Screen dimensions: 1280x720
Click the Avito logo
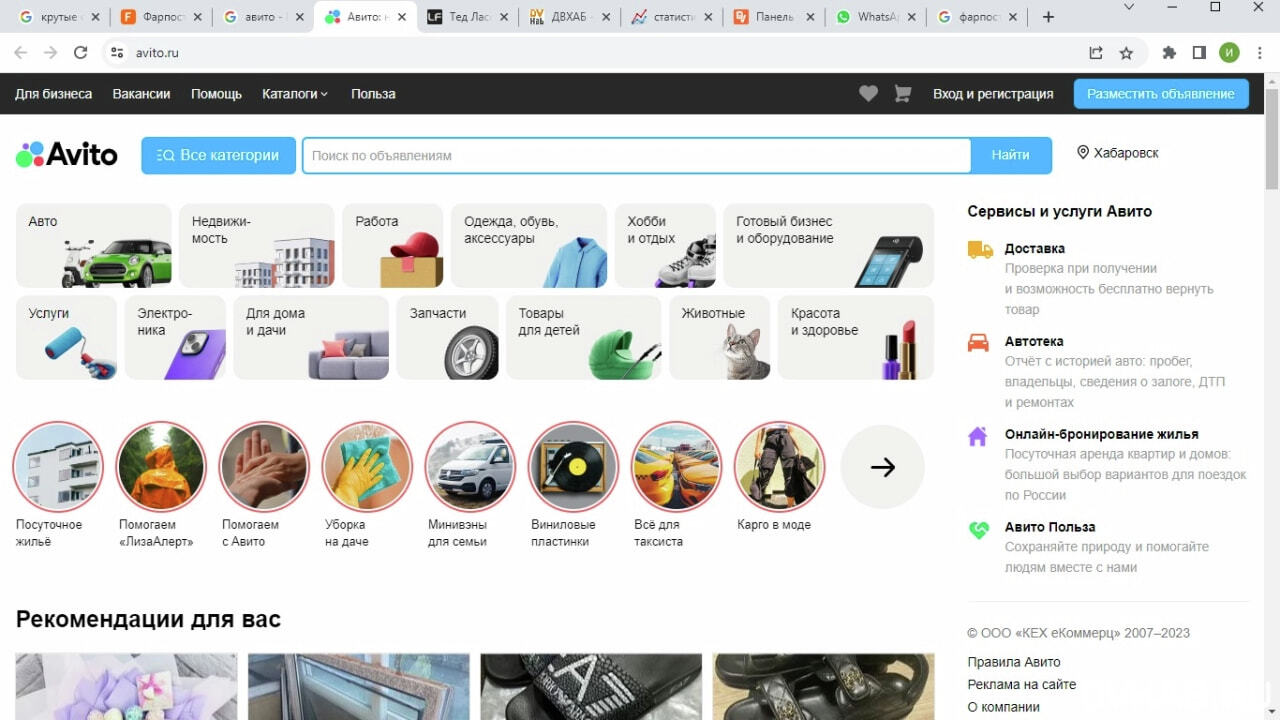pos(67,155)
